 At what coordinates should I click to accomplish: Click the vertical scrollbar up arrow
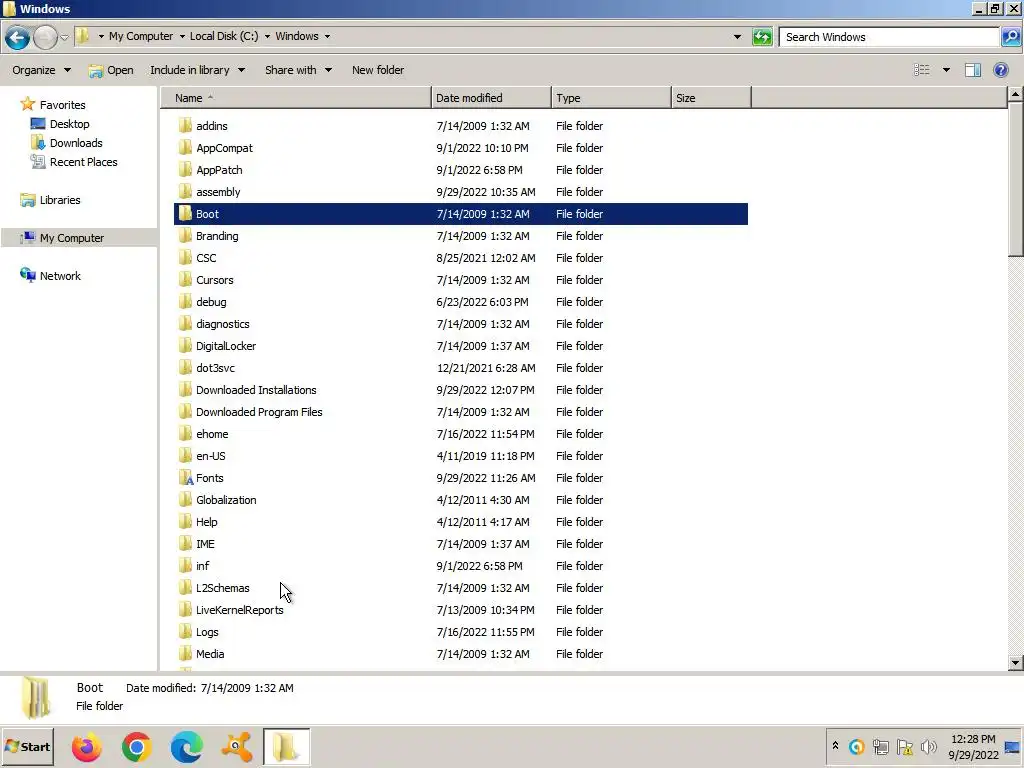click(1015, 95)
